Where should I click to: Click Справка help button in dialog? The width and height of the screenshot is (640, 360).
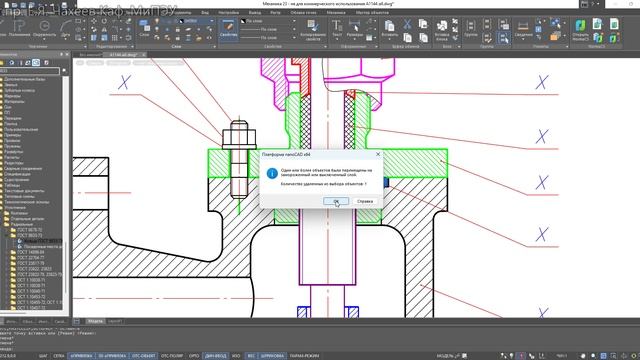(365, 201)
